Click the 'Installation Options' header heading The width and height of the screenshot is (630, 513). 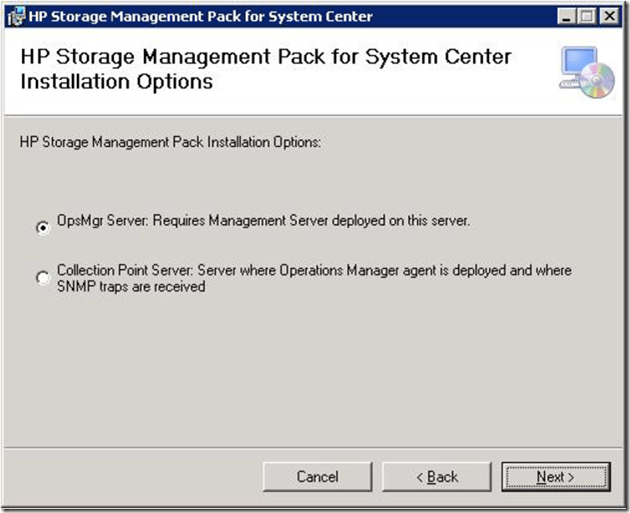[116, 82]
